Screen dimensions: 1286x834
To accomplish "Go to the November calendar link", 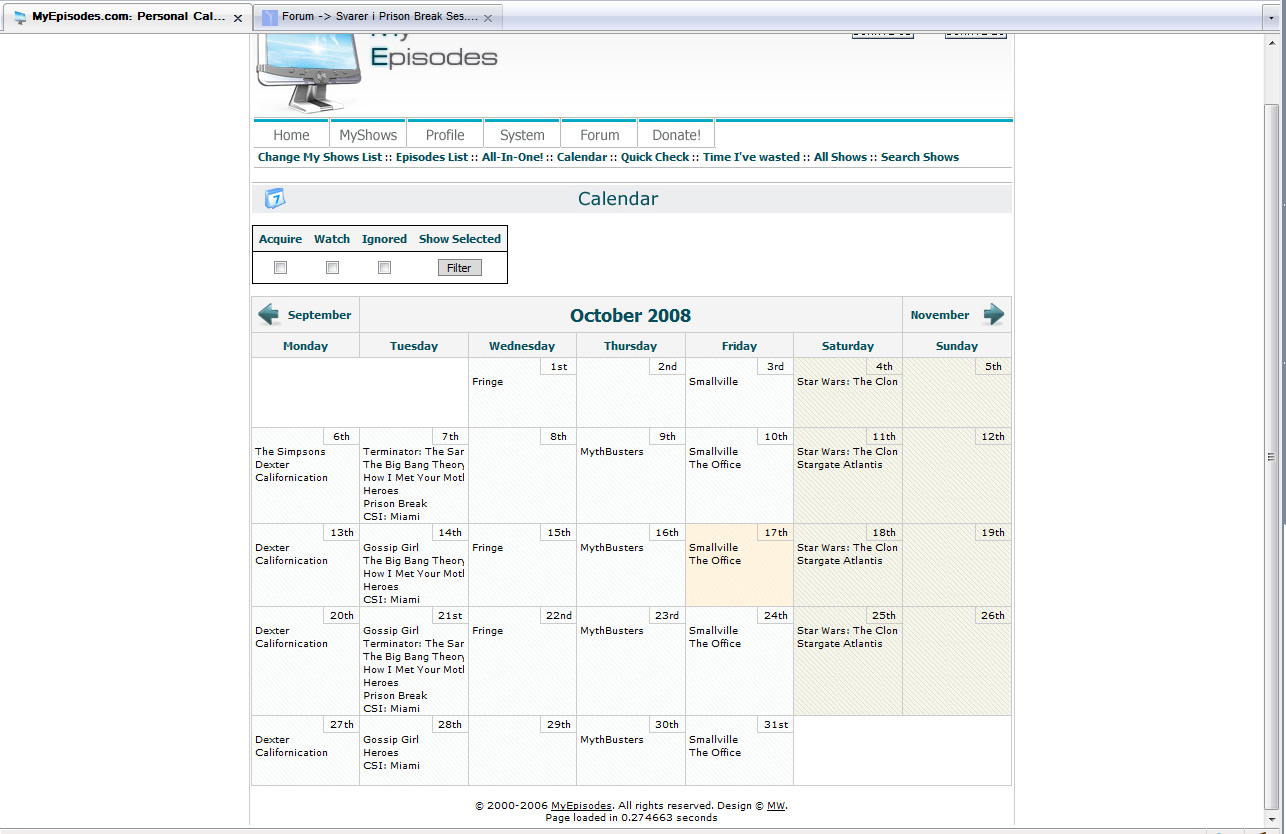I will tap(940, 315).
